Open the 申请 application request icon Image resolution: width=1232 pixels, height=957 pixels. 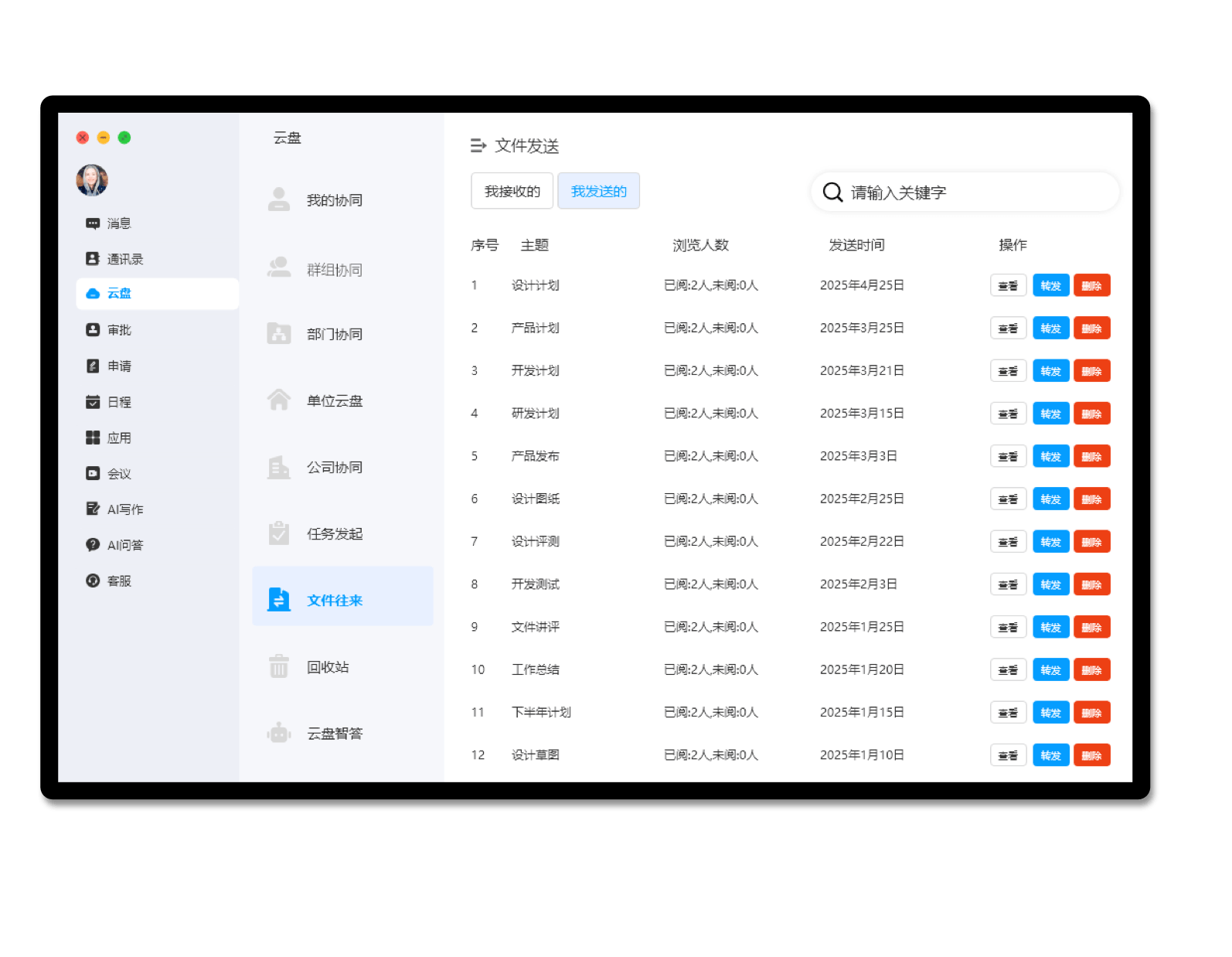pyautogui.click(x=93, y=366)
